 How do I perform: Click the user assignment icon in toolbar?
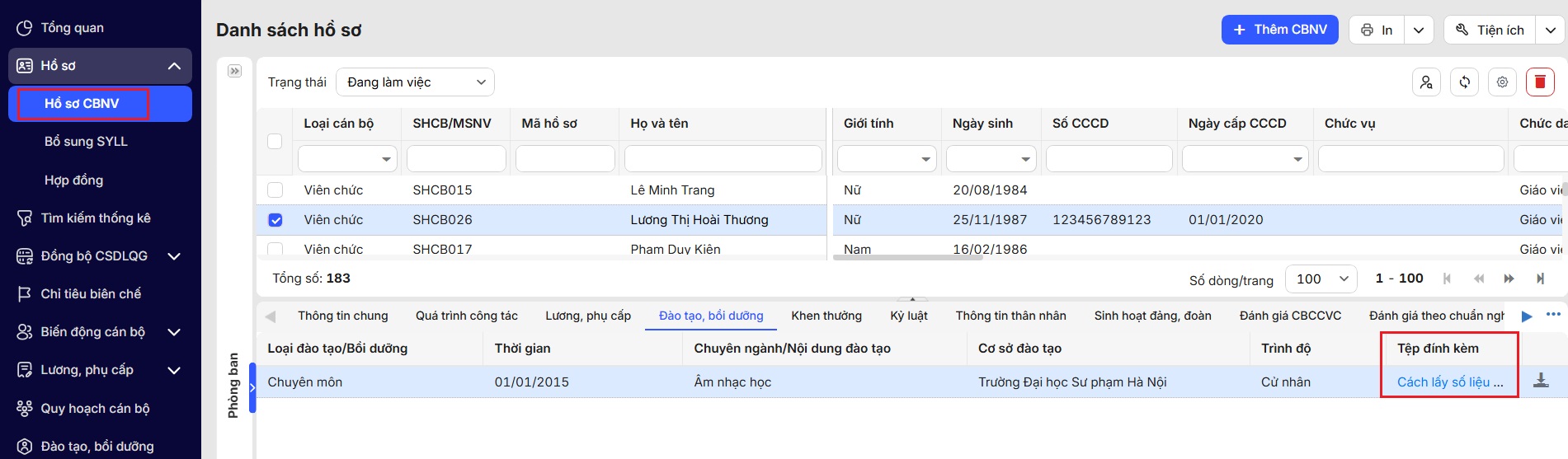pyautogui.click(x=1426, y=82)
